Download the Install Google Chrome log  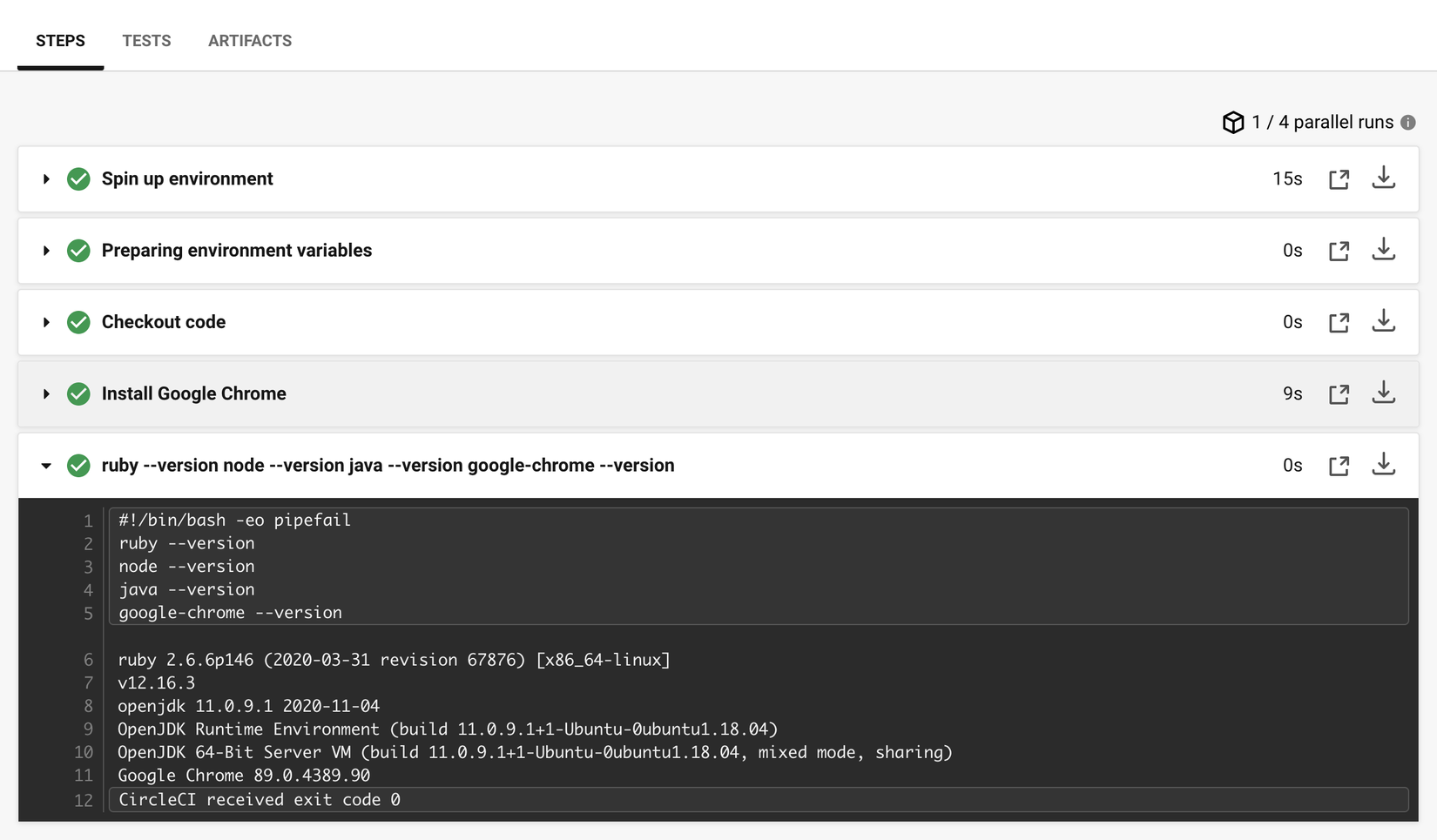(1383, 393)
